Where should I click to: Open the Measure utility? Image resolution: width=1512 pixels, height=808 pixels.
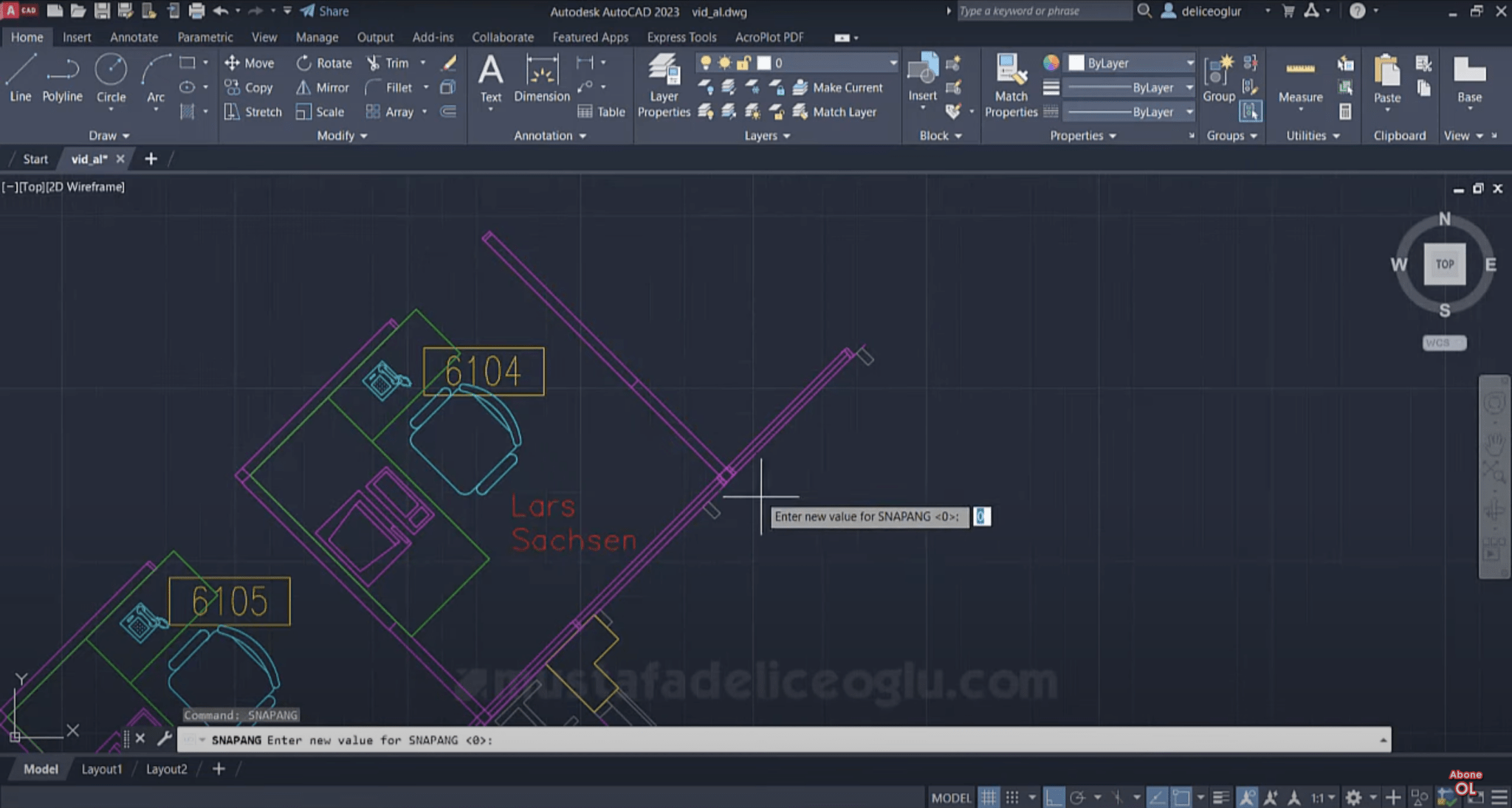tap(1300, 81)
